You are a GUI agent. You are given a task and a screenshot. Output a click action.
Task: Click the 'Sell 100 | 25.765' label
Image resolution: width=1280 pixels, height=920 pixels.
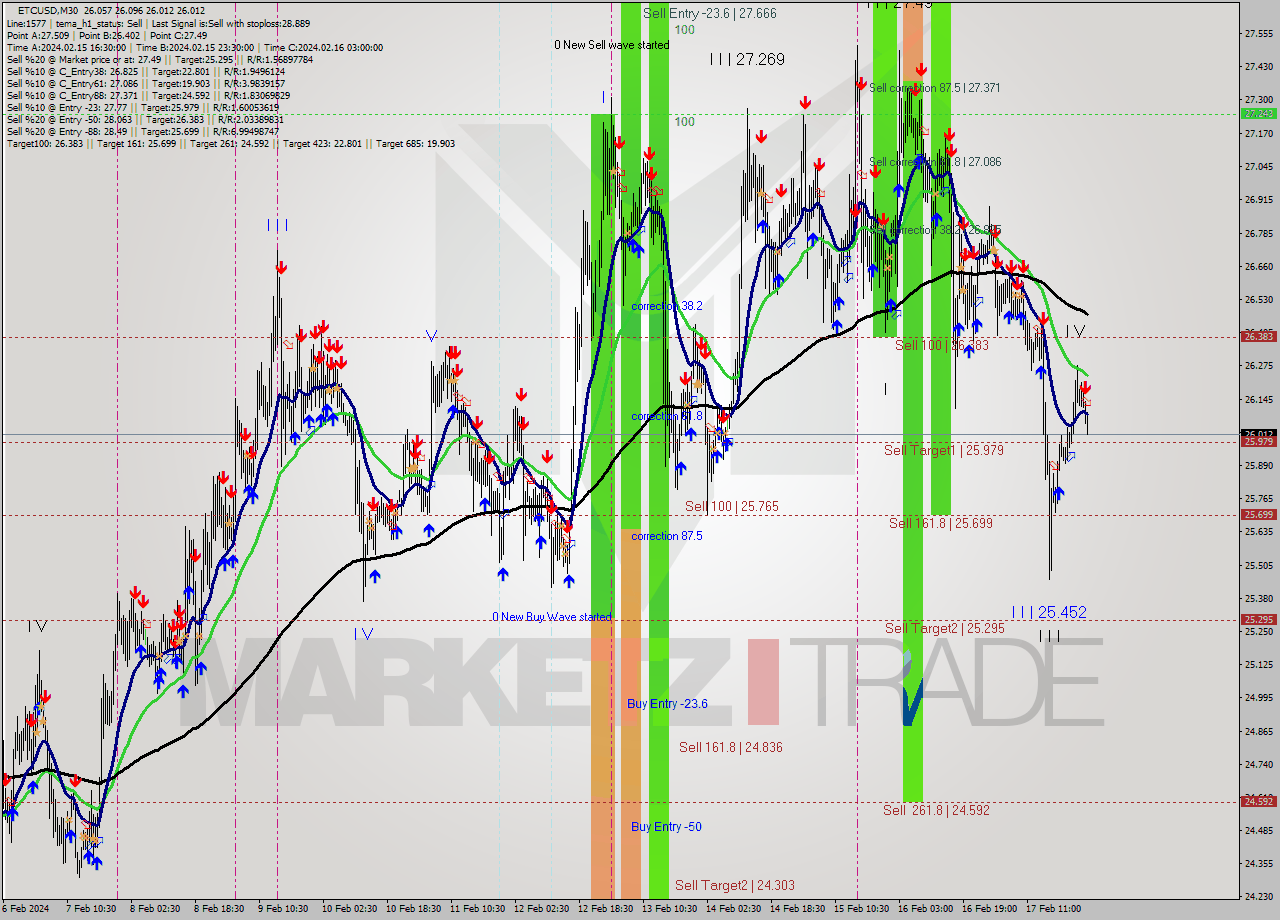pos(732,507)
